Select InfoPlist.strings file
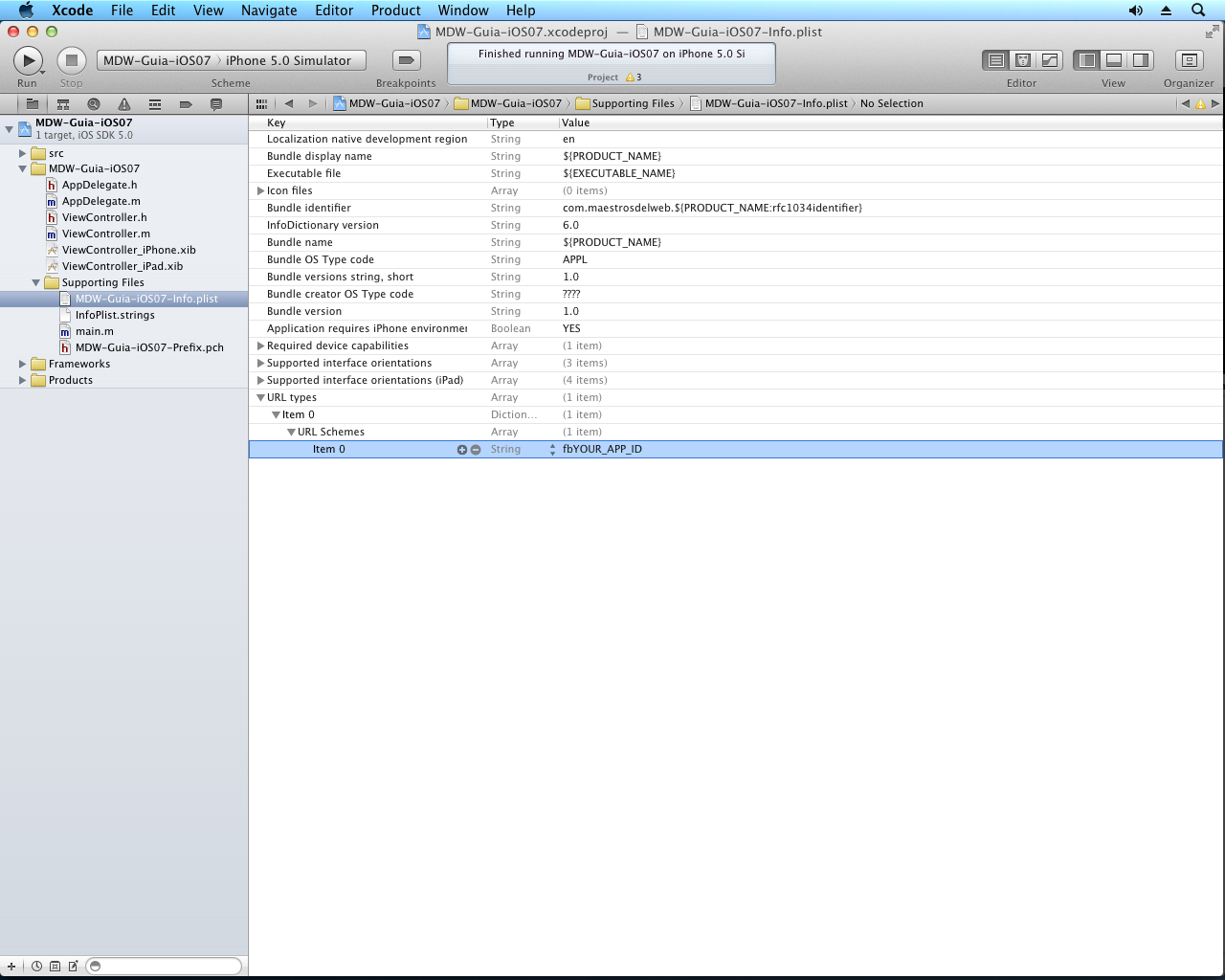Viewport: 1225px width, 980px height. tap(115, 316)
